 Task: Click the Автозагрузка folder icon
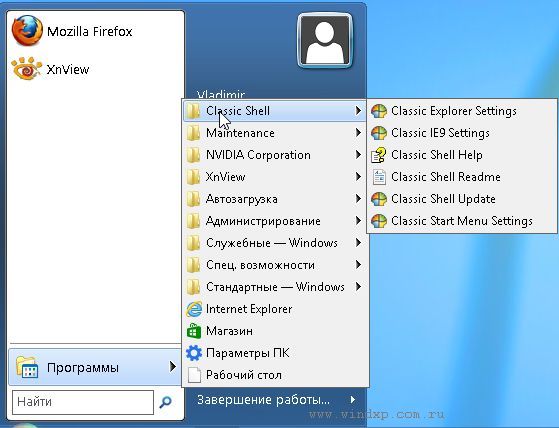(x=194, y=199)
